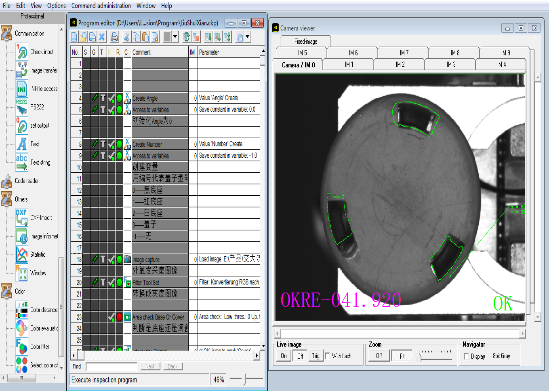Select the Color filter command icon
The width and height of the screenshot is (549, 391).
[x=22, y=347]
